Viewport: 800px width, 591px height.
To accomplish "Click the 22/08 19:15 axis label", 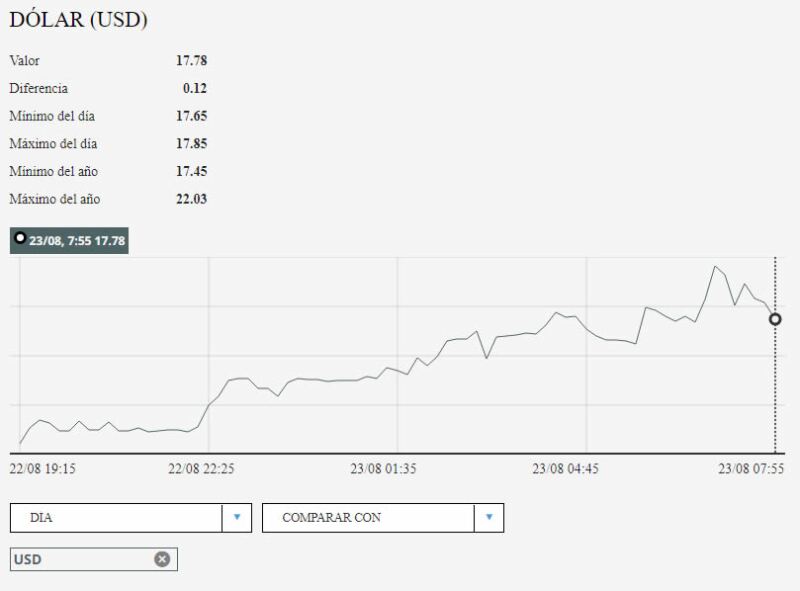I will coord(42,468).
